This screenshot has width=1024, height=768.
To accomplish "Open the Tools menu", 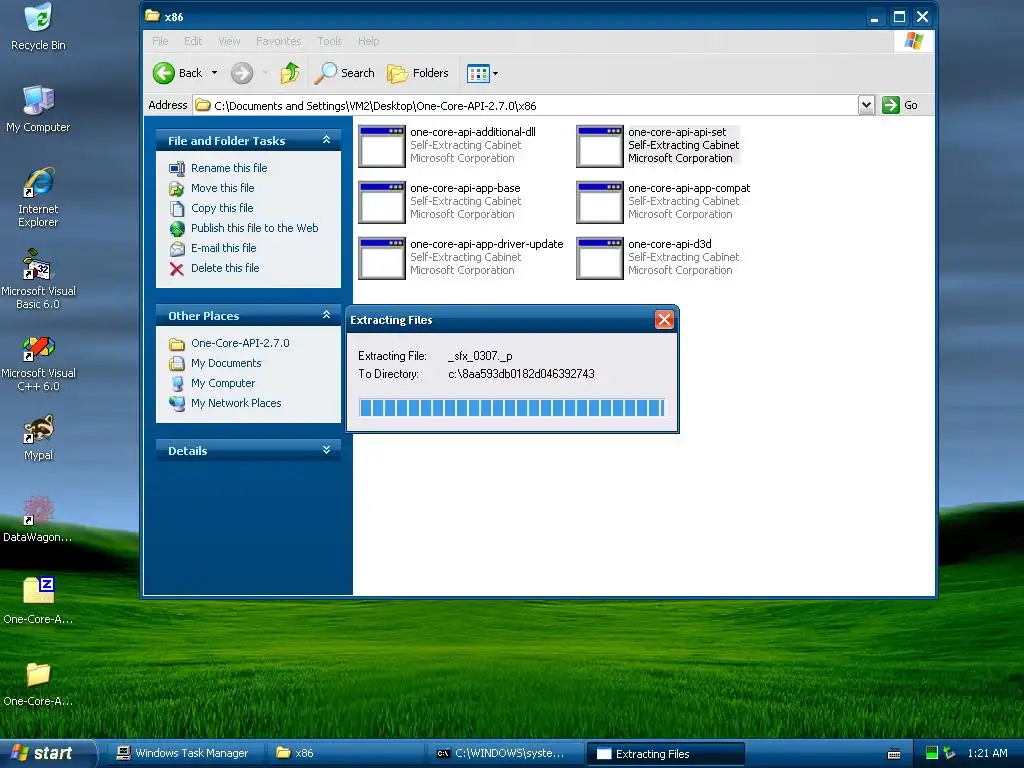I will [330, 41].
